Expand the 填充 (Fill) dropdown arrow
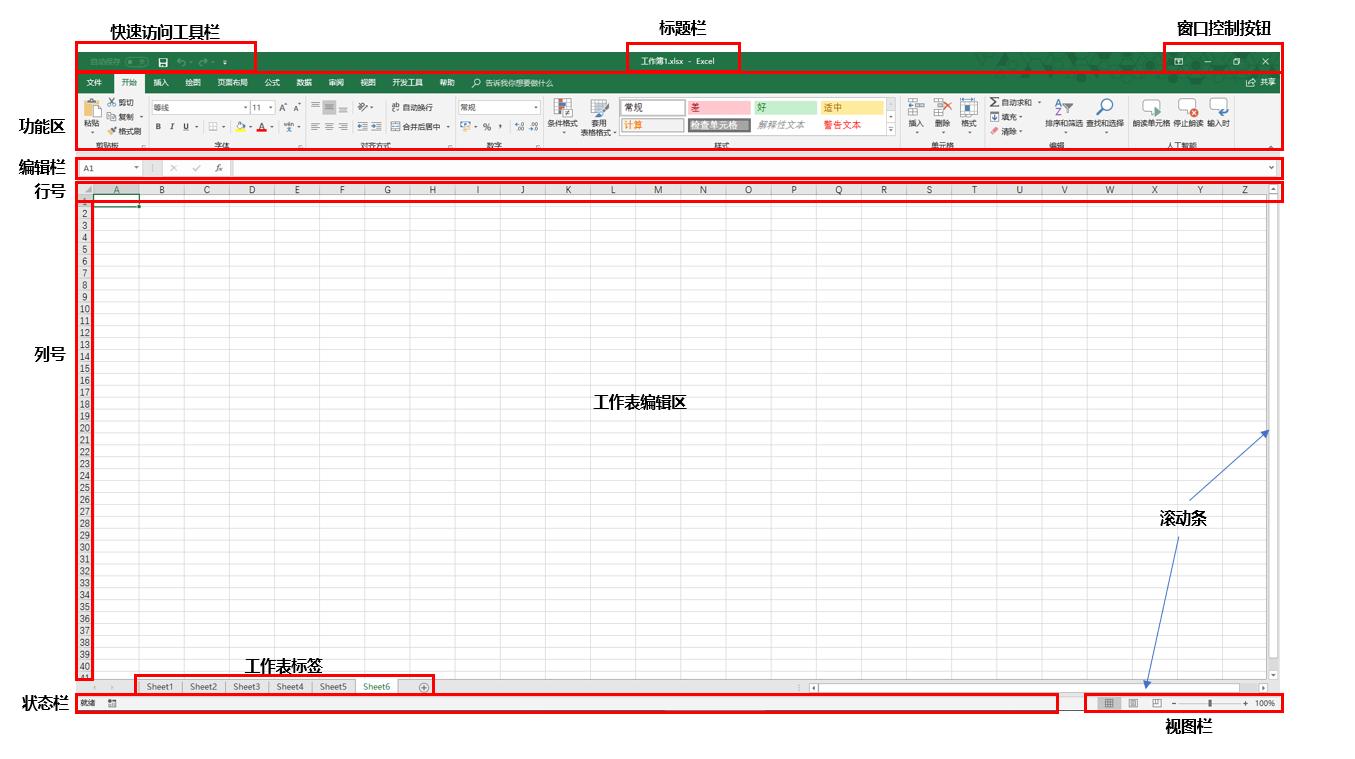The image size is (1355, 759). coord(1021,116)
